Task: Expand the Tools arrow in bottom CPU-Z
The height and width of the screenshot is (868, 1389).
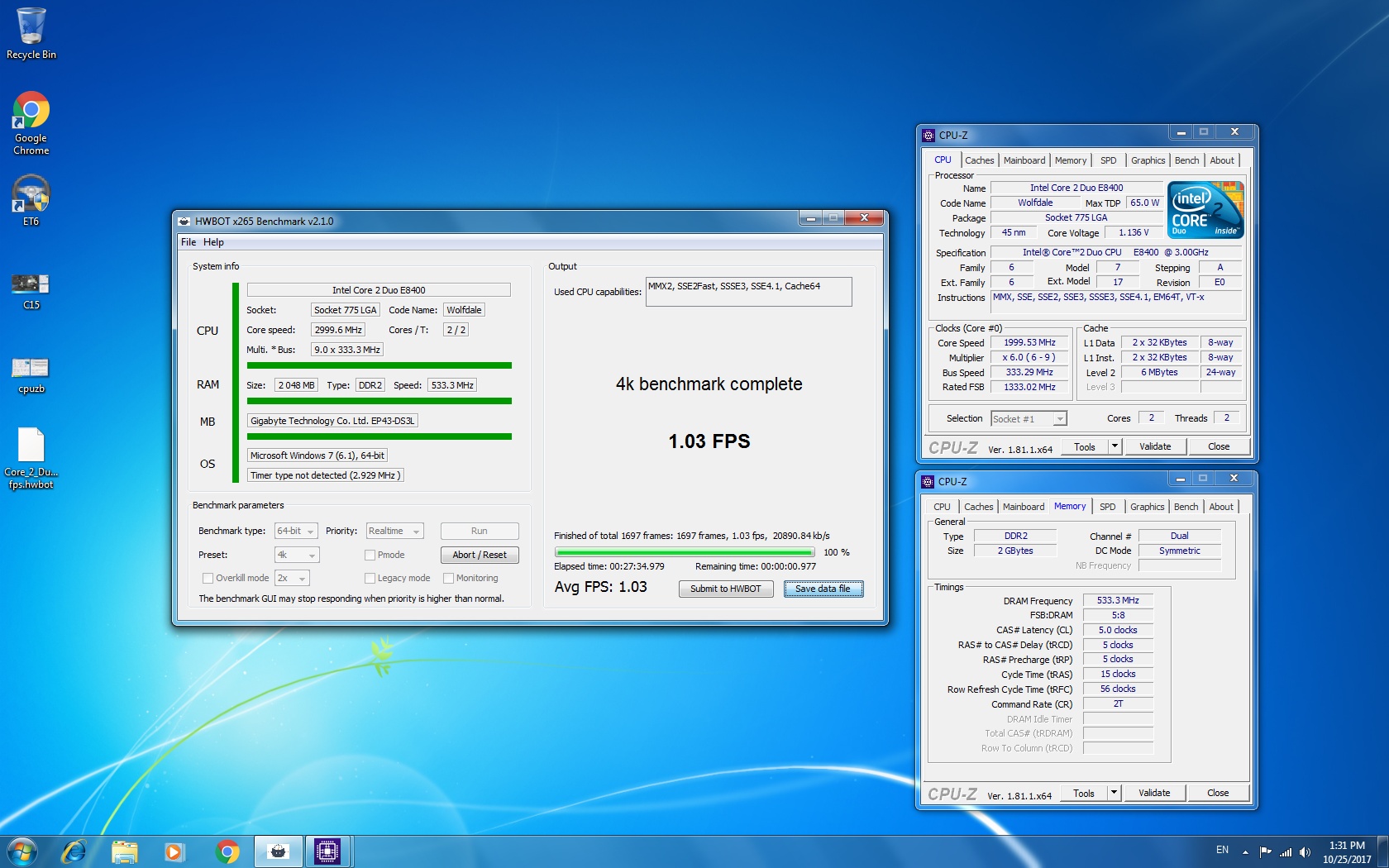Action: tap(1114, 793)
